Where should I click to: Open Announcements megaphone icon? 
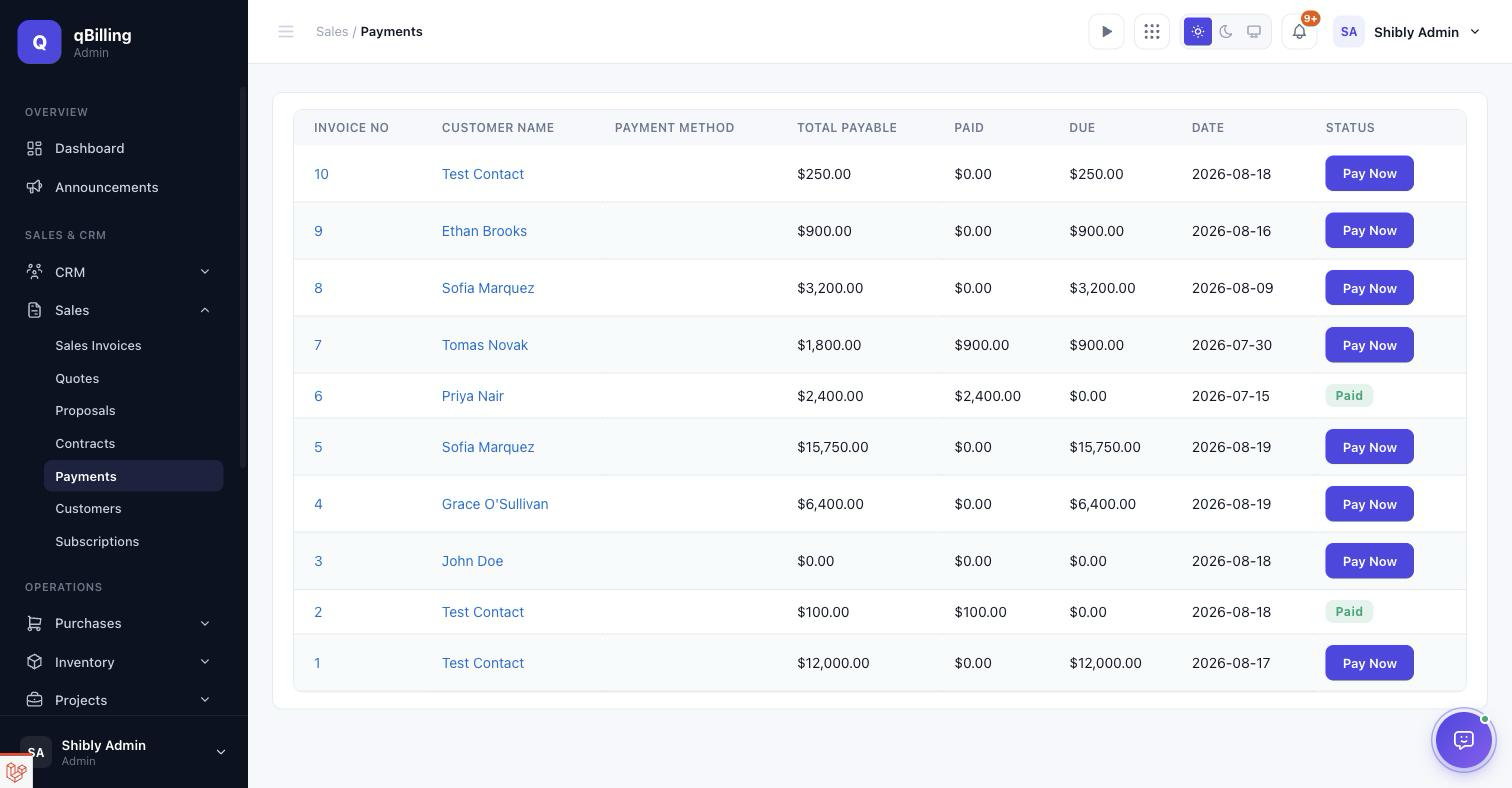coord(34,187)
